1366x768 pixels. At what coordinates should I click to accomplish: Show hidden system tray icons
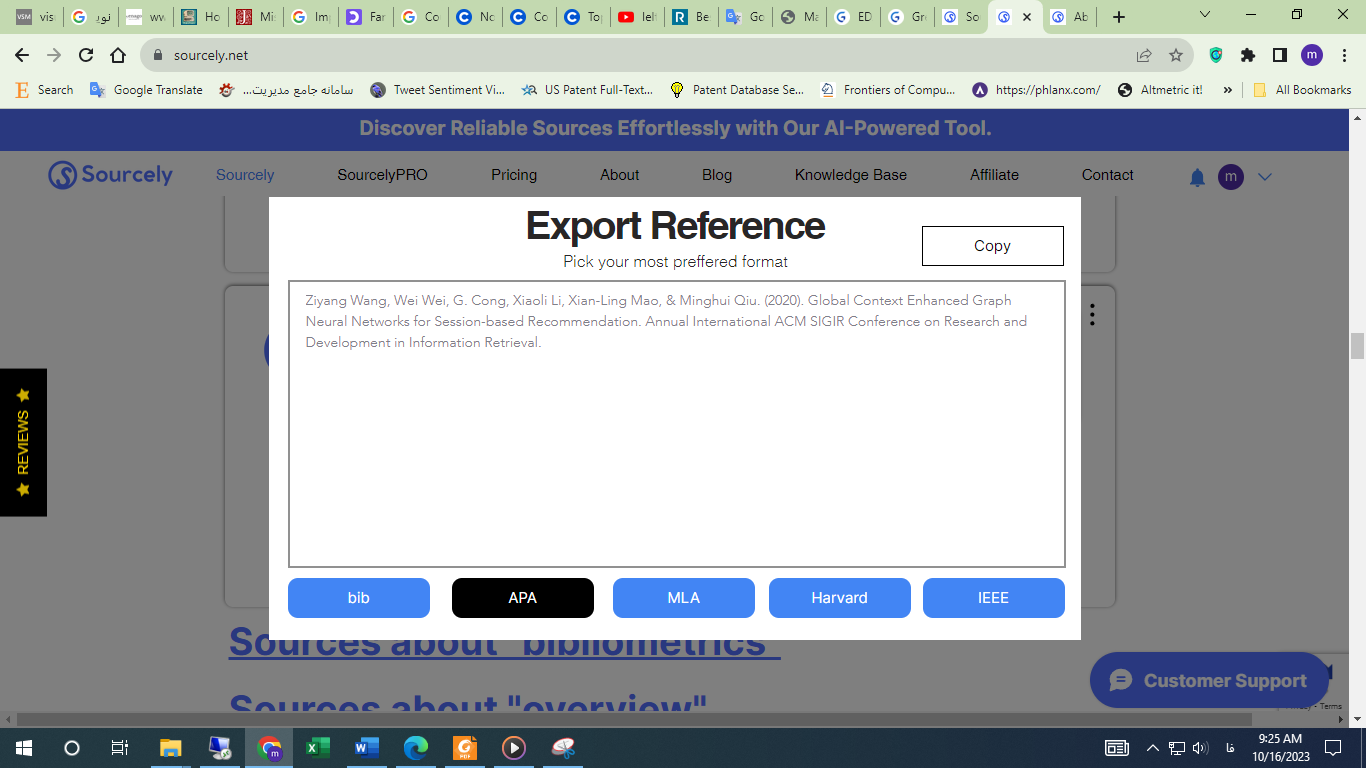point(1152,748)
